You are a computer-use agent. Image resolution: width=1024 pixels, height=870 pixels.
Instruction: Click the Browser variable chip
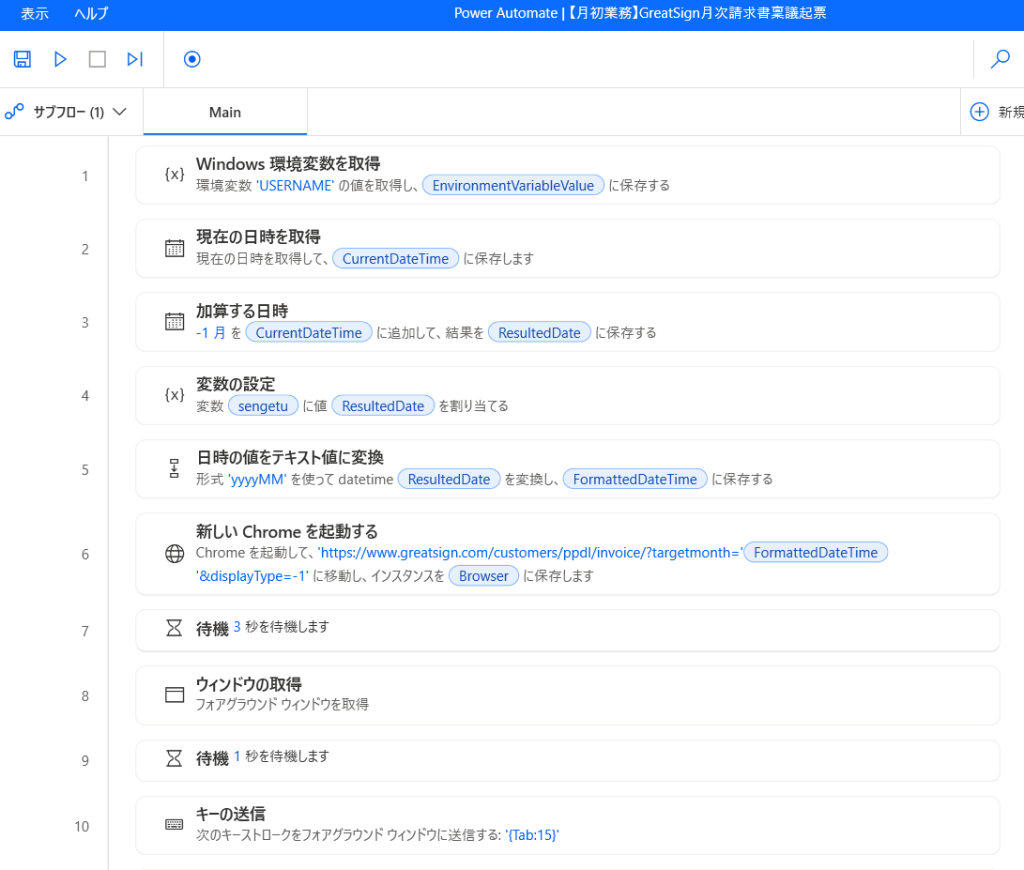pos(484,576)
